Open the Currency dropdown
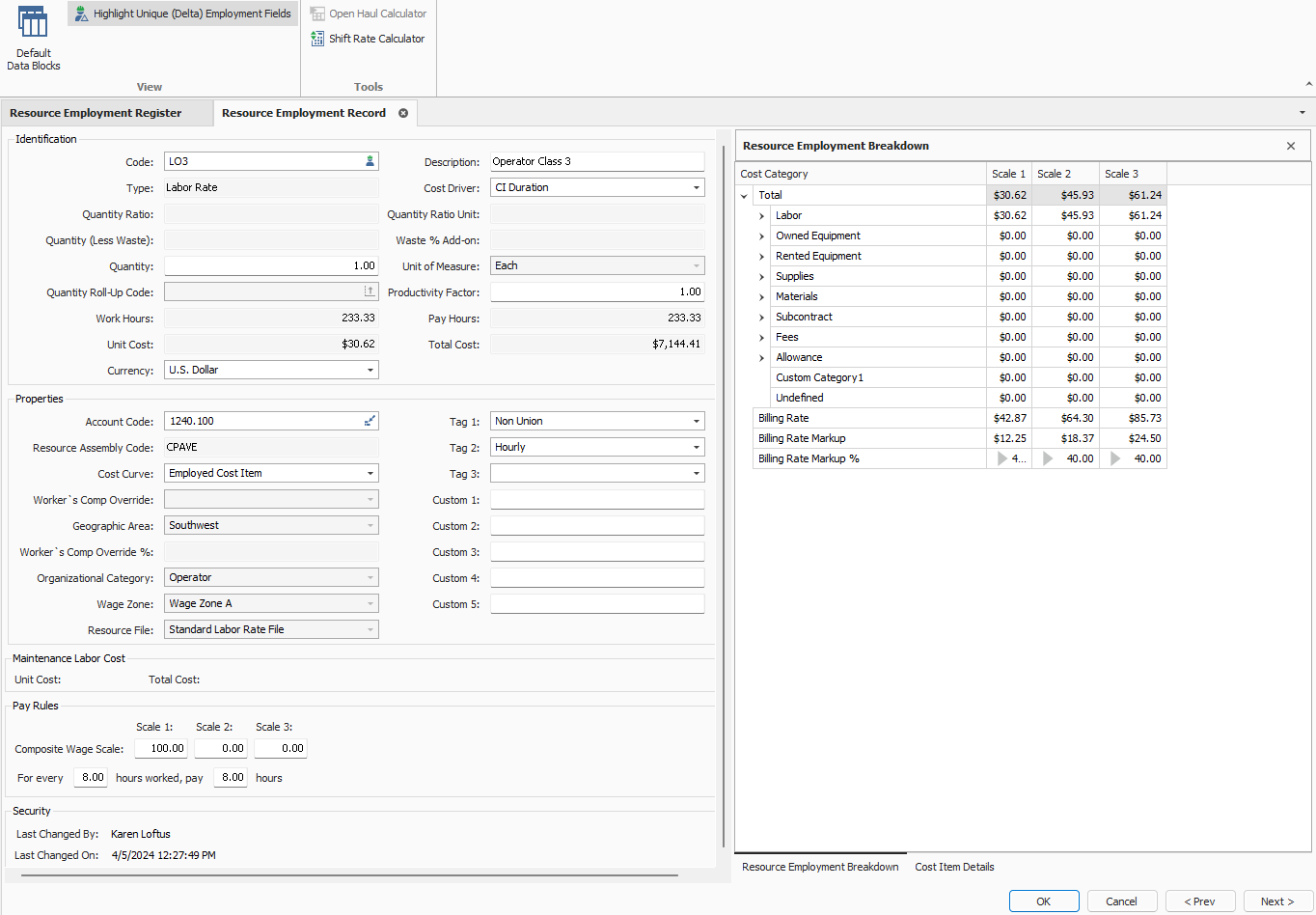Screen dimensions: 1316x915 pyautogui.click(x=370, y=370)
